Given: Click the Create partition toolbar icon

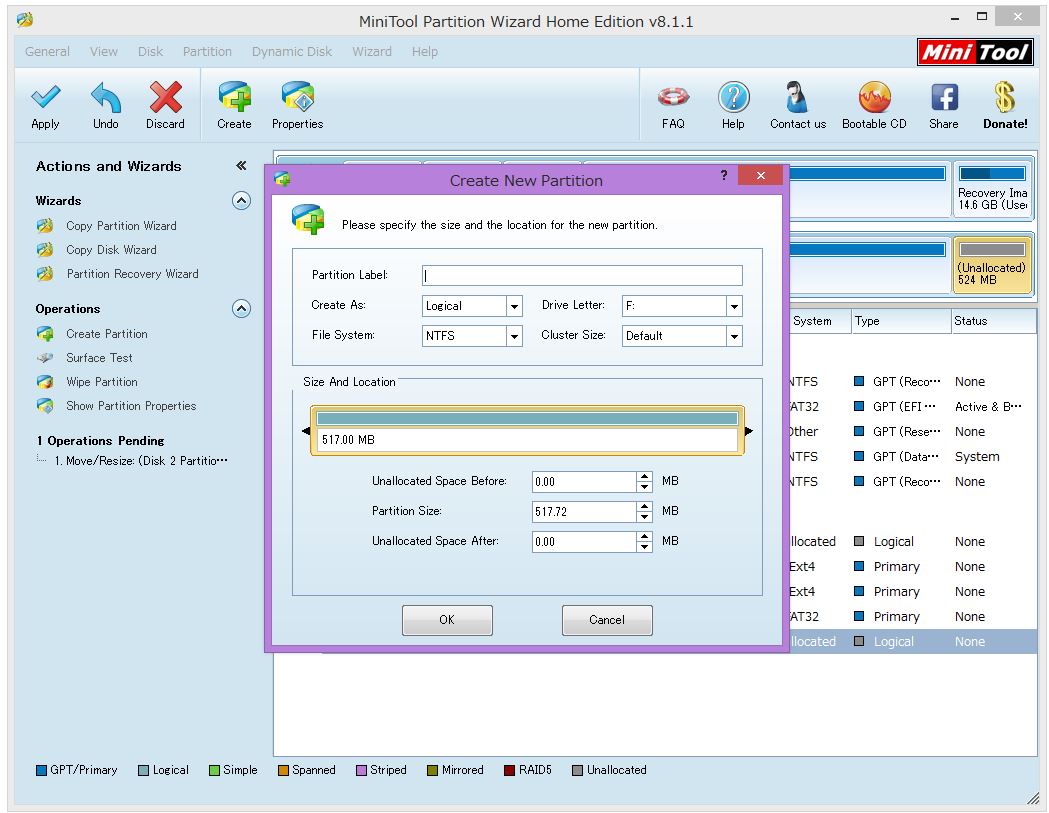Looking at the screenshot, I should coord(234,96).
